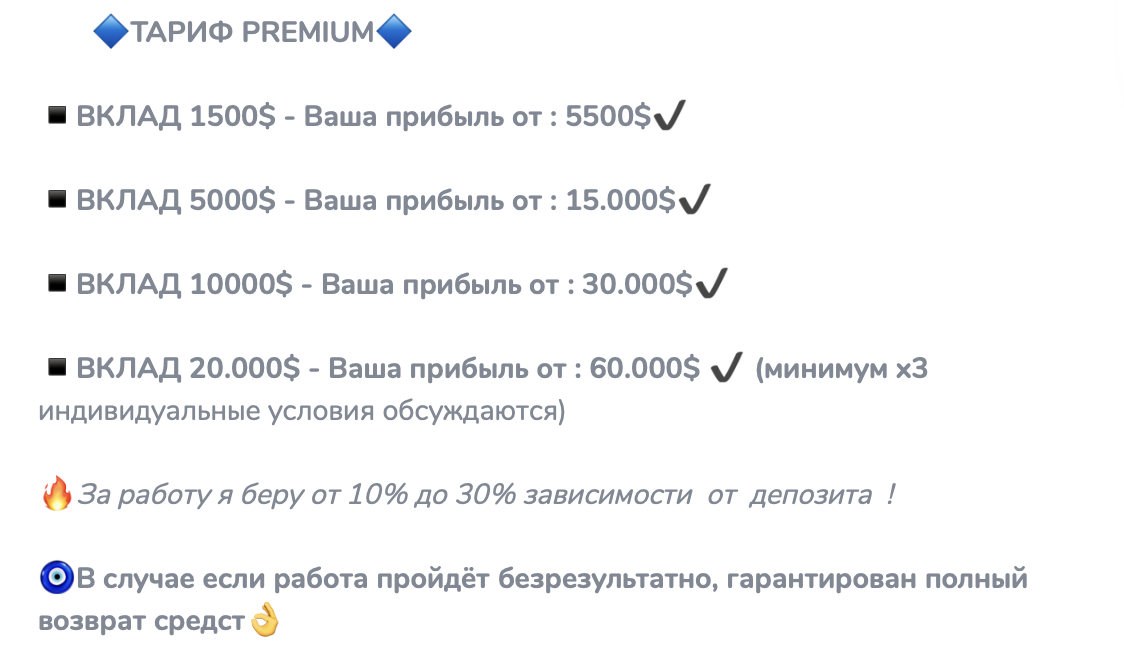Click the ТАРИФ PREMIUM heading text
This screenshot has width=1124, height=648.
point(251,33)
